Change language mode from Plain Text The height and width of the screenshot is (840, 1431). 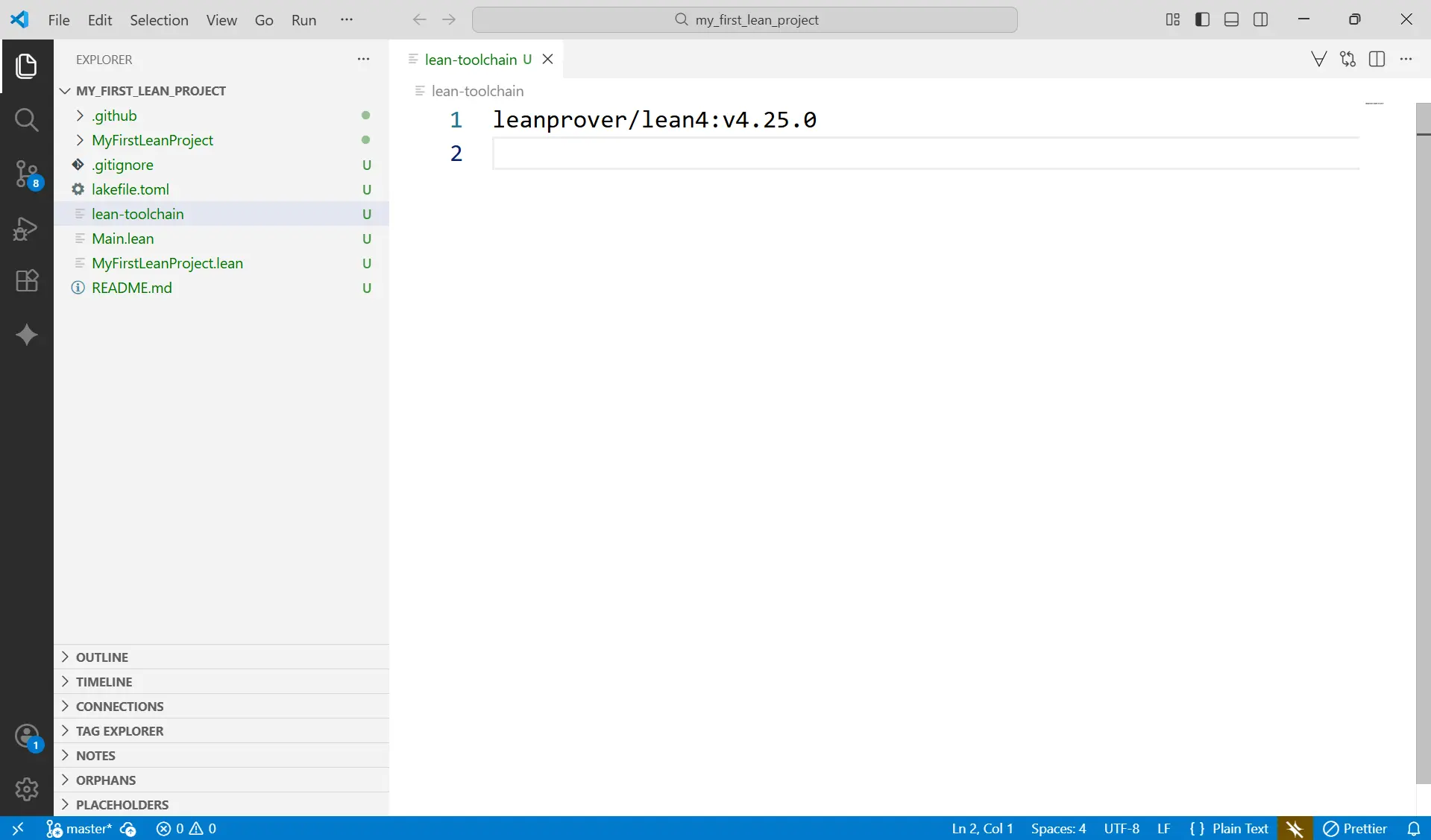(x=1239, y=829)
